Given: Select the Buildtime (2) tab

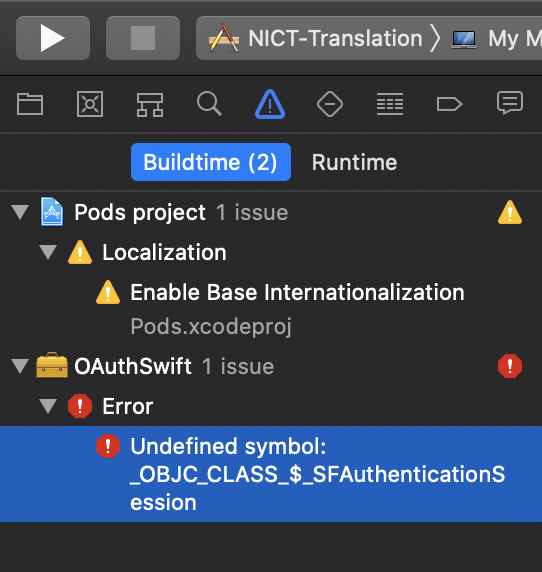Looking at the screenshot, I should [211, 162].
